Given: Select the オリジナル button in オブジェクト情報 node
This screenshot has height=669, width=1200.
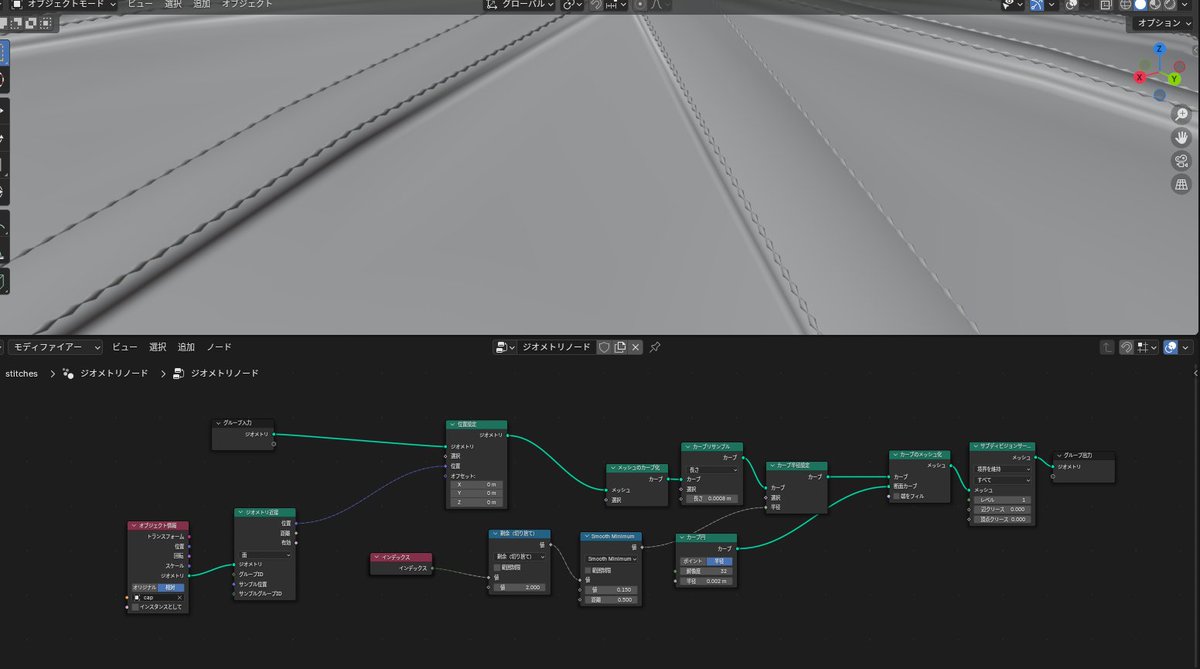Looking at the screenshot, I should point(144,587).
